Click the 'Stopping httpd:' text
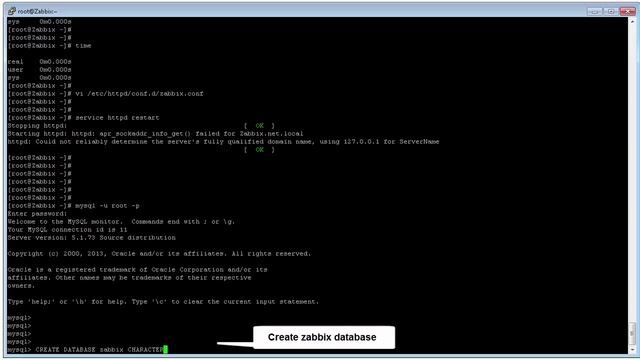640x360 pixels. click(x=37, y=126)
